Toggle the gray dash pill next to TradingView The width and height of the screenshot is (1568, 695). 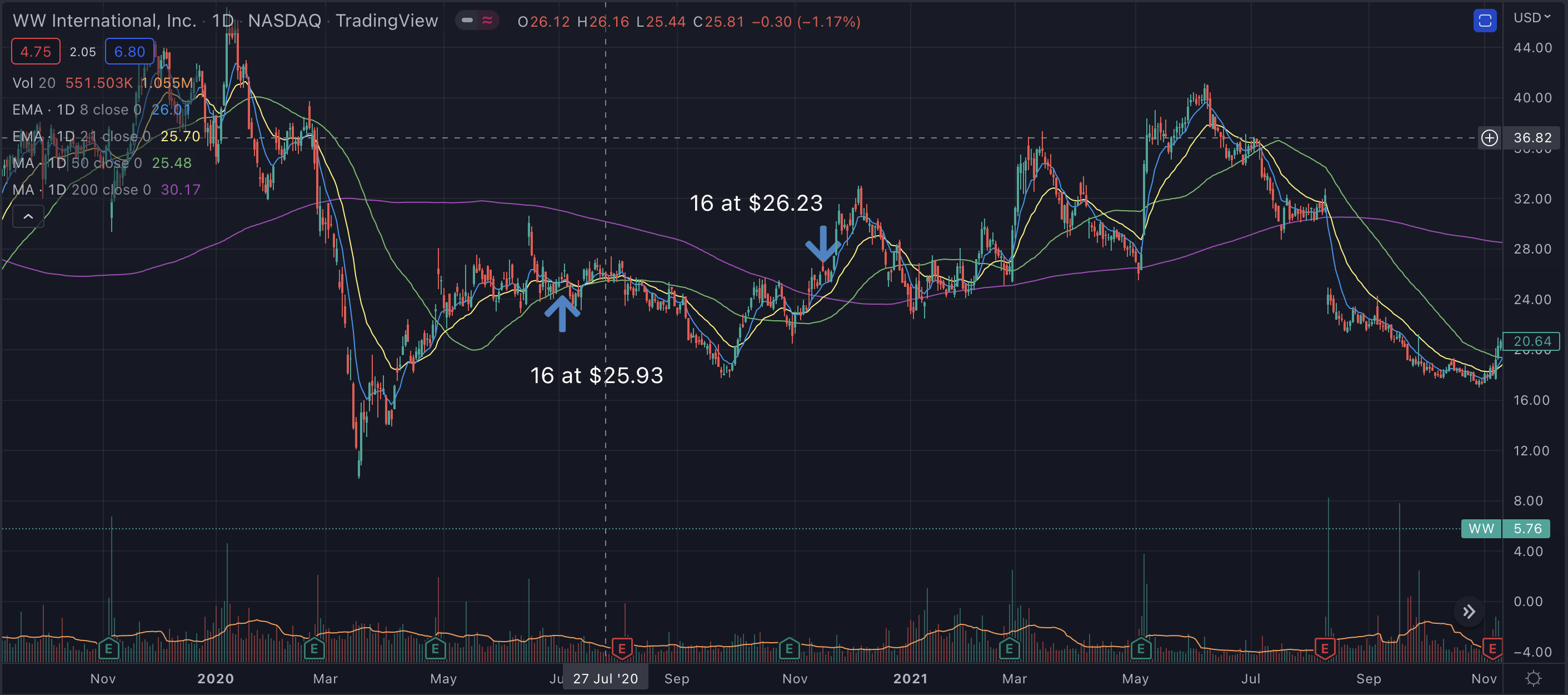coord(467,21)
